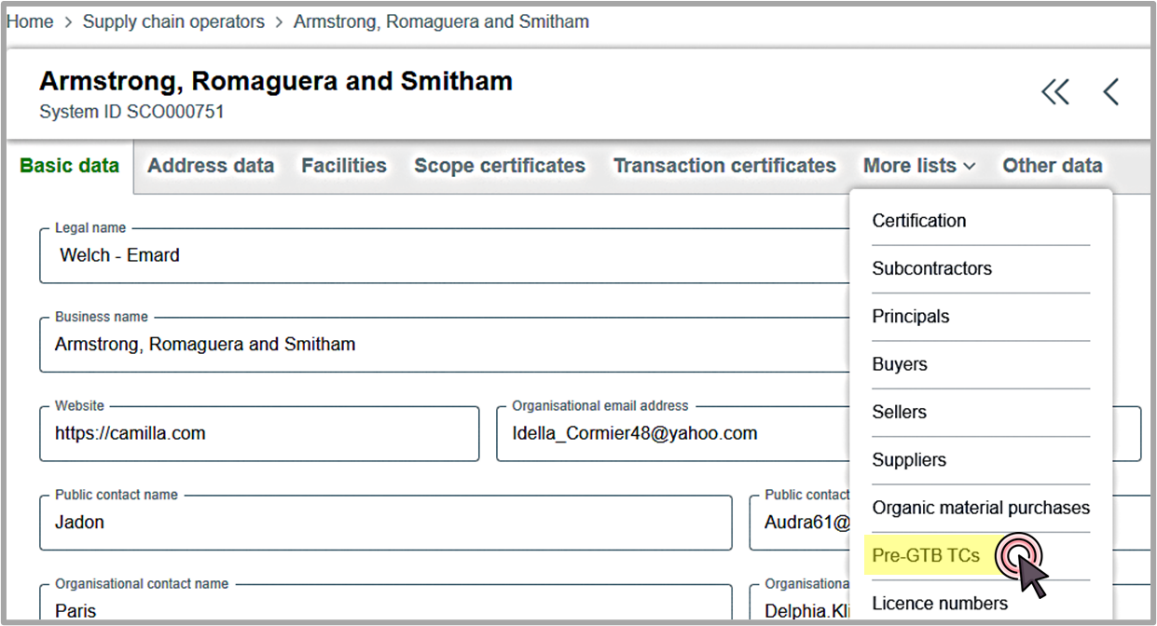This screenshot has width=1157, height=626.
Task: Select Organic material purchases
Action: [x=980, y=507]
